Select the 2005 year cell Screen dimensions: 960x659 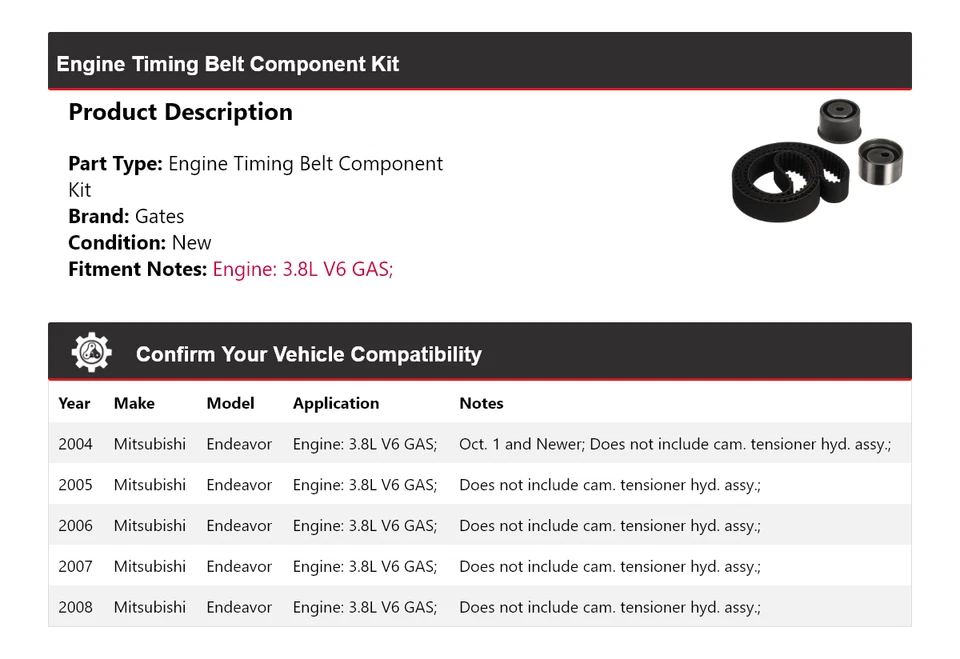click(x=75, y=485)
